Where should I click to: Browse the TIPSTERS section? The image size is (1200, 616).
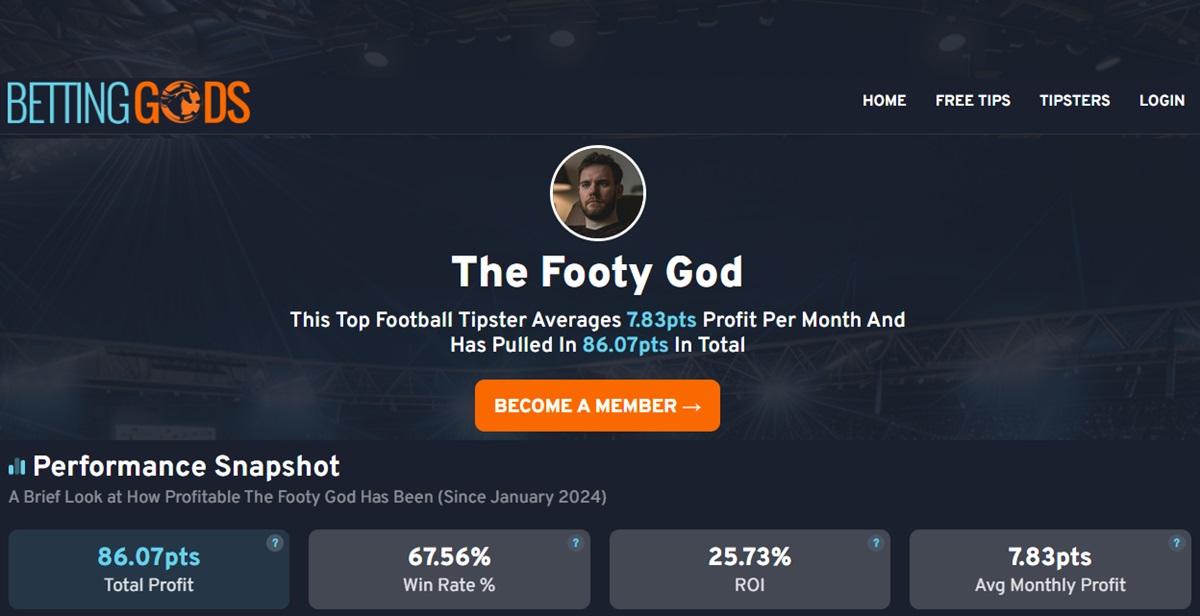click(1074, 100)
